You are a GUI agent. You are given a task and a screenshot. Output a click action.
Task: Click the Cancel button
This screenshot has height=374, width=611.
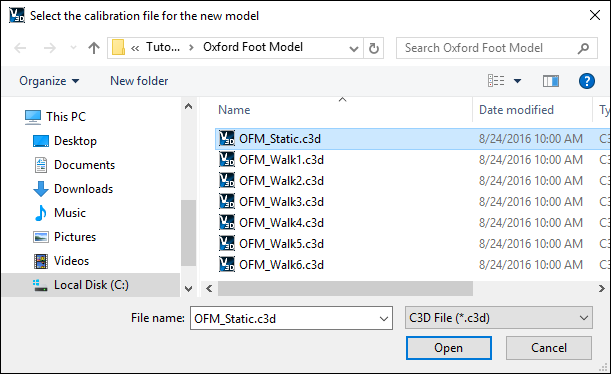pos(549,348)
